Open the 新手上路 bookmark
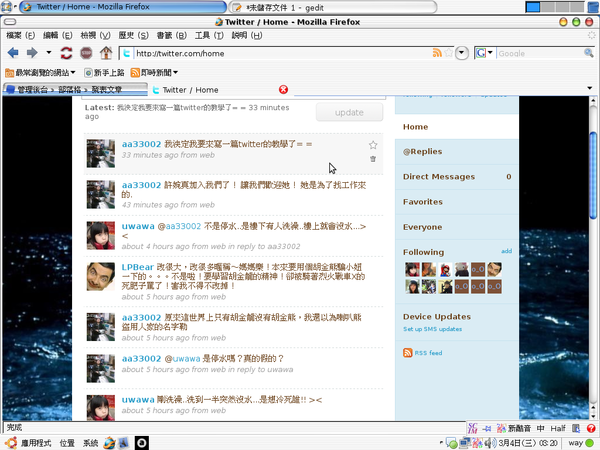The image size is (600, 450). (x=104, y=72)
